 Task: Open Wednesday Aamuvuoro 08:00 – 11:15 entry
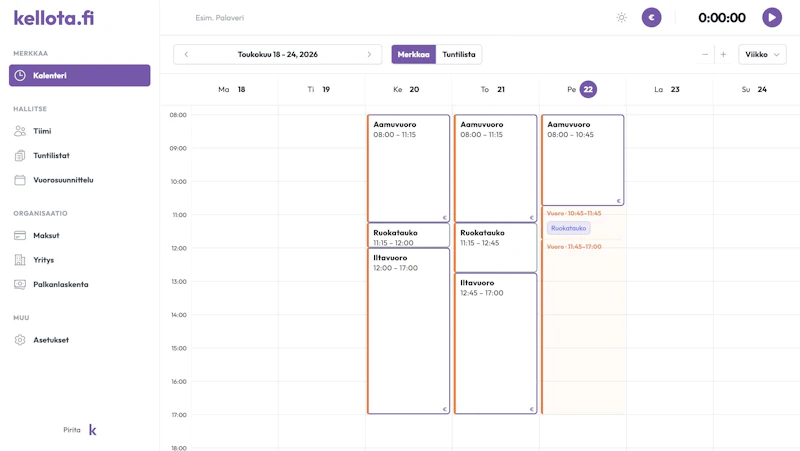click(x=408, y=168)
